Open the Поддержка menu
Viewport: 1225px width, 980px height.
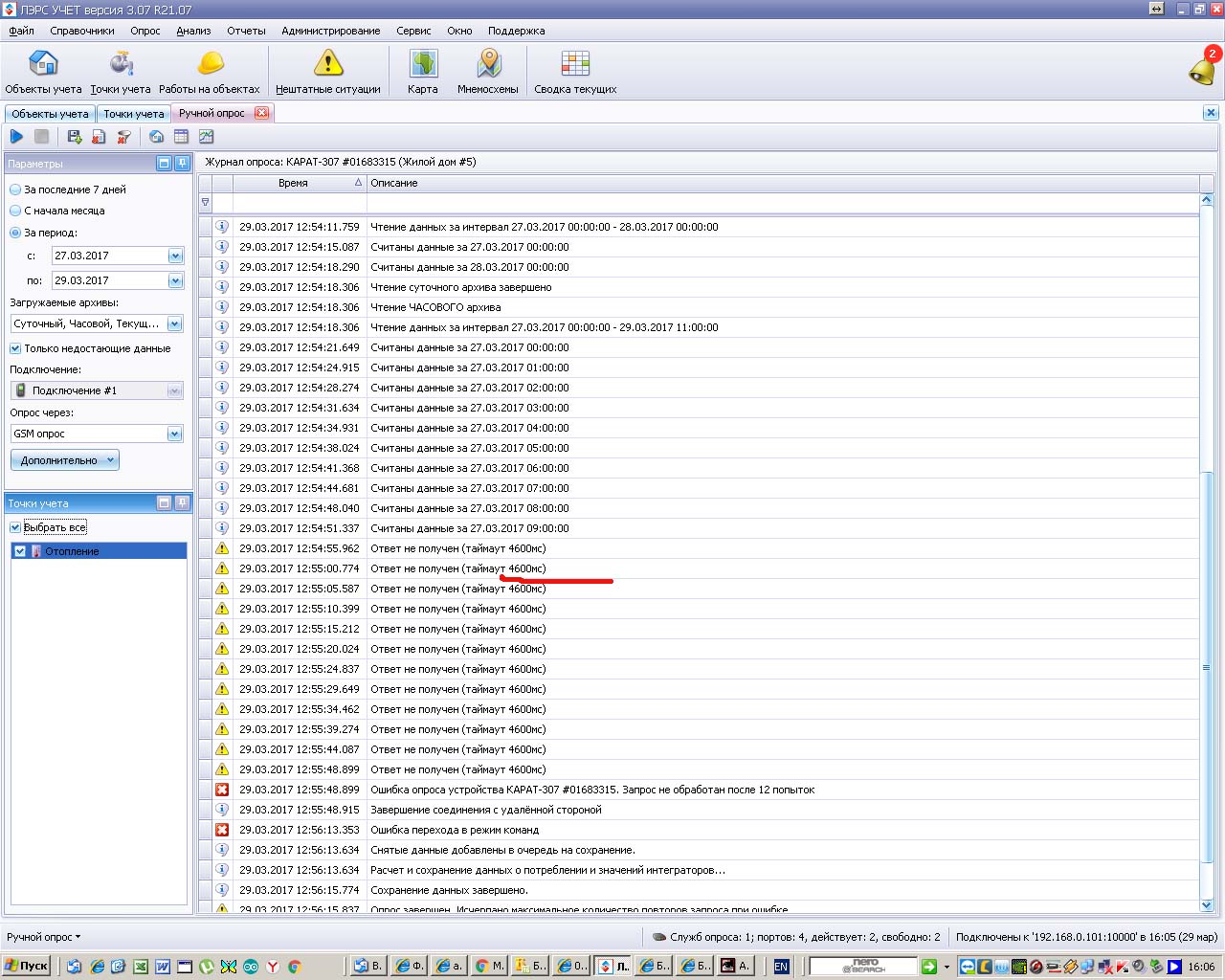[x=516, y=31]
